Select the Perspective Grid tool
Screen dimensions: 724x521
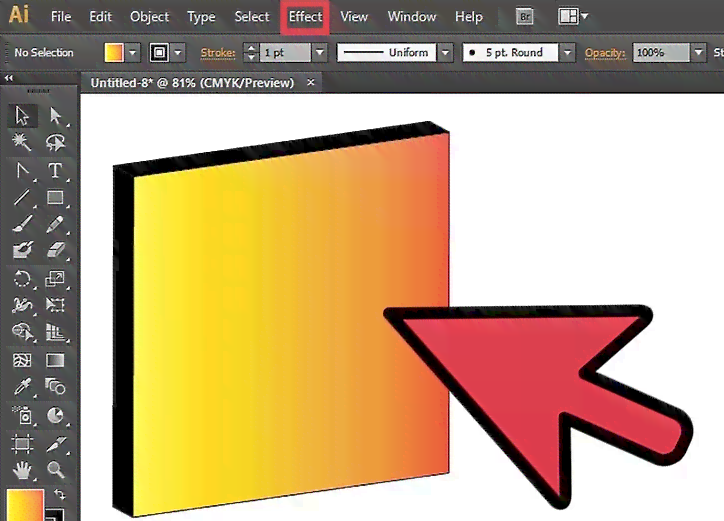[55, 332]
